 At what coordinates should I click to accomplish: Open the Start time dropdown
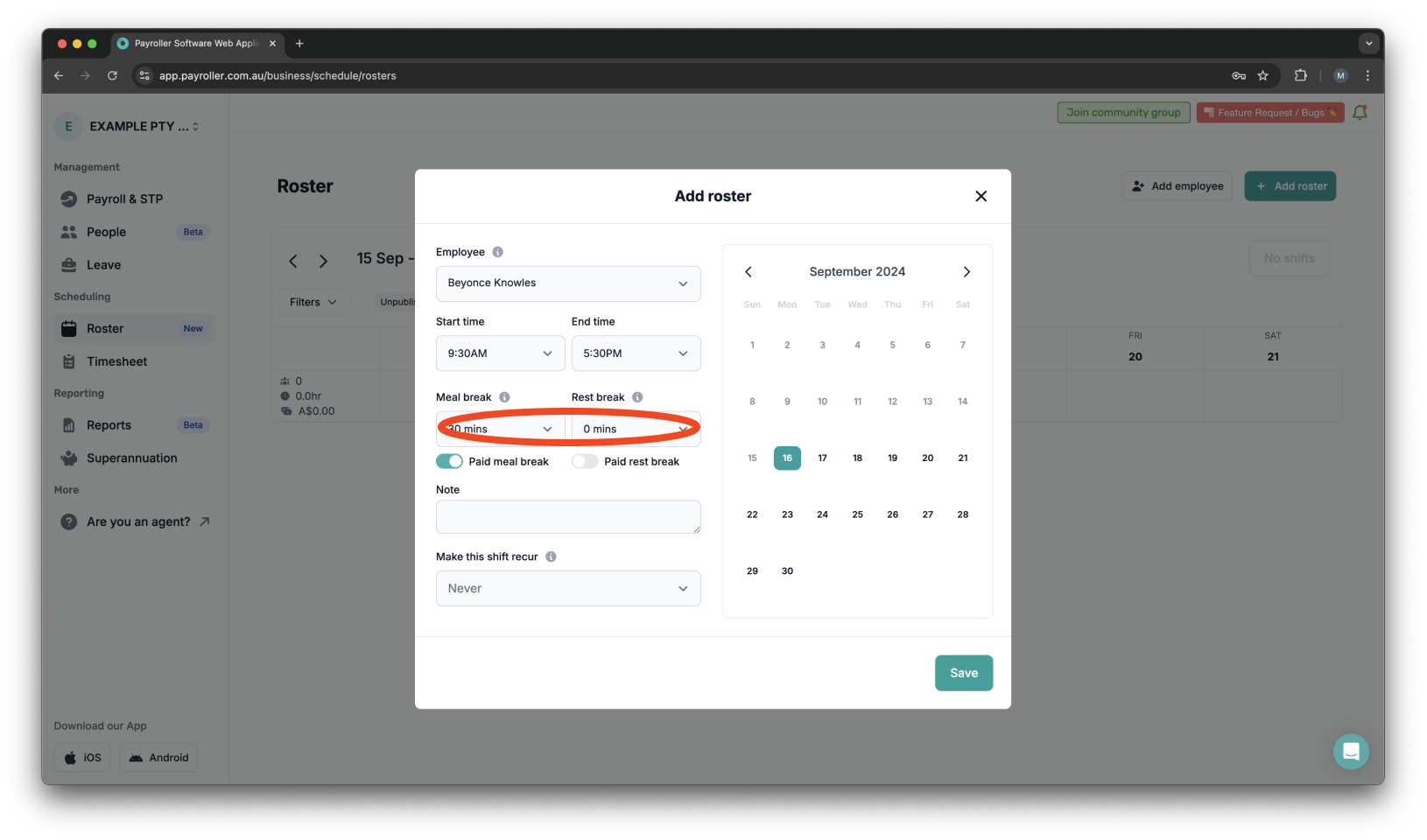[x=500, y=353]
